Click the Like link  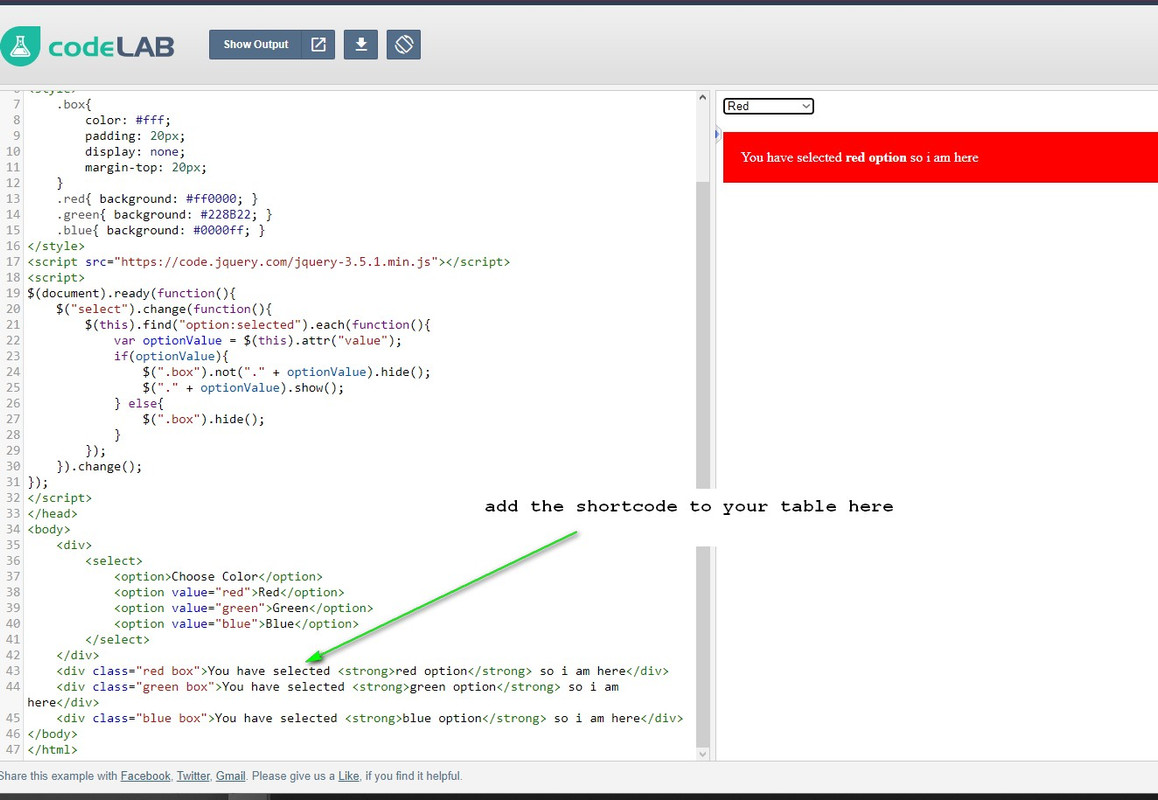coord(349,776)
